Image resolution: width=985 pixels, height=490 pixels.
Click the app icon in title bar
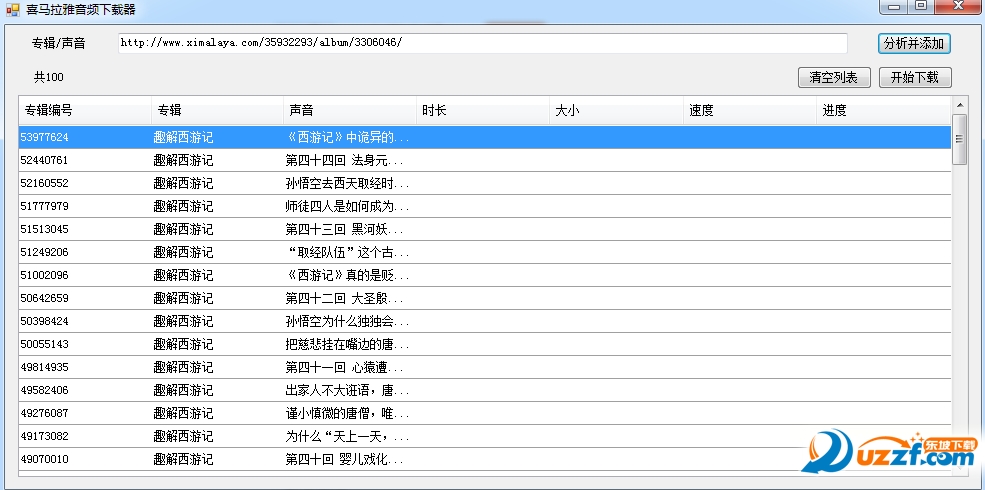tap(13, 9)
